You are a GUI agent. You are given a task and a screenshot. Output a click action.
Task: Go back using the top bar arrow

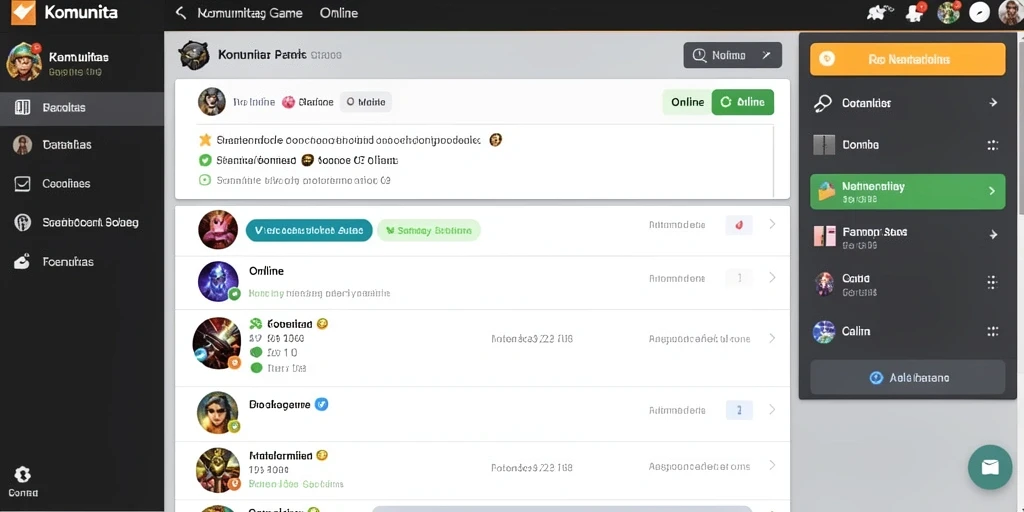click(181, 13)
